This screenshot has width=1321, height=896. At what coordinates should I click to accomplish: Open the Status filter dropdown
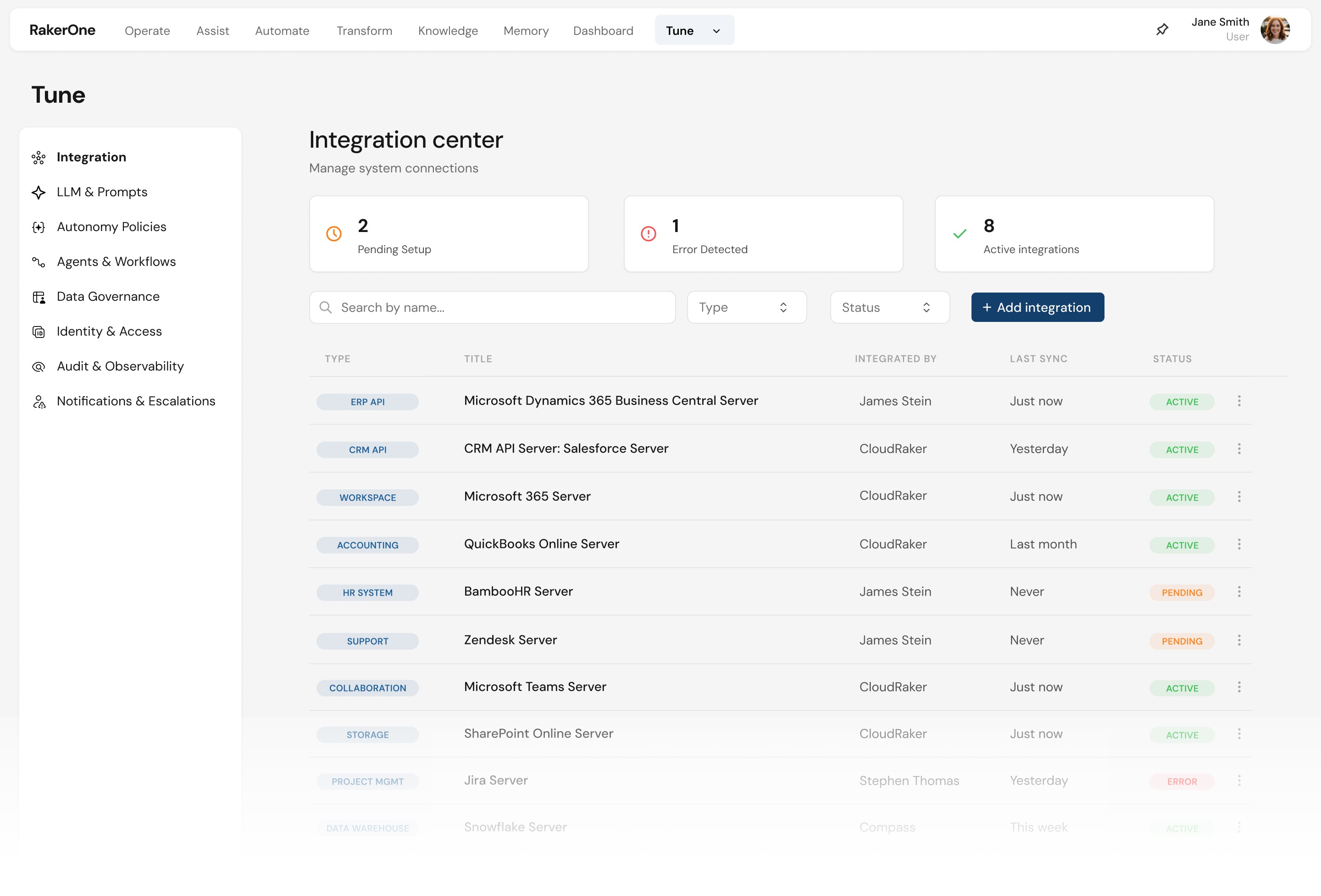click(x=889, y=307)
